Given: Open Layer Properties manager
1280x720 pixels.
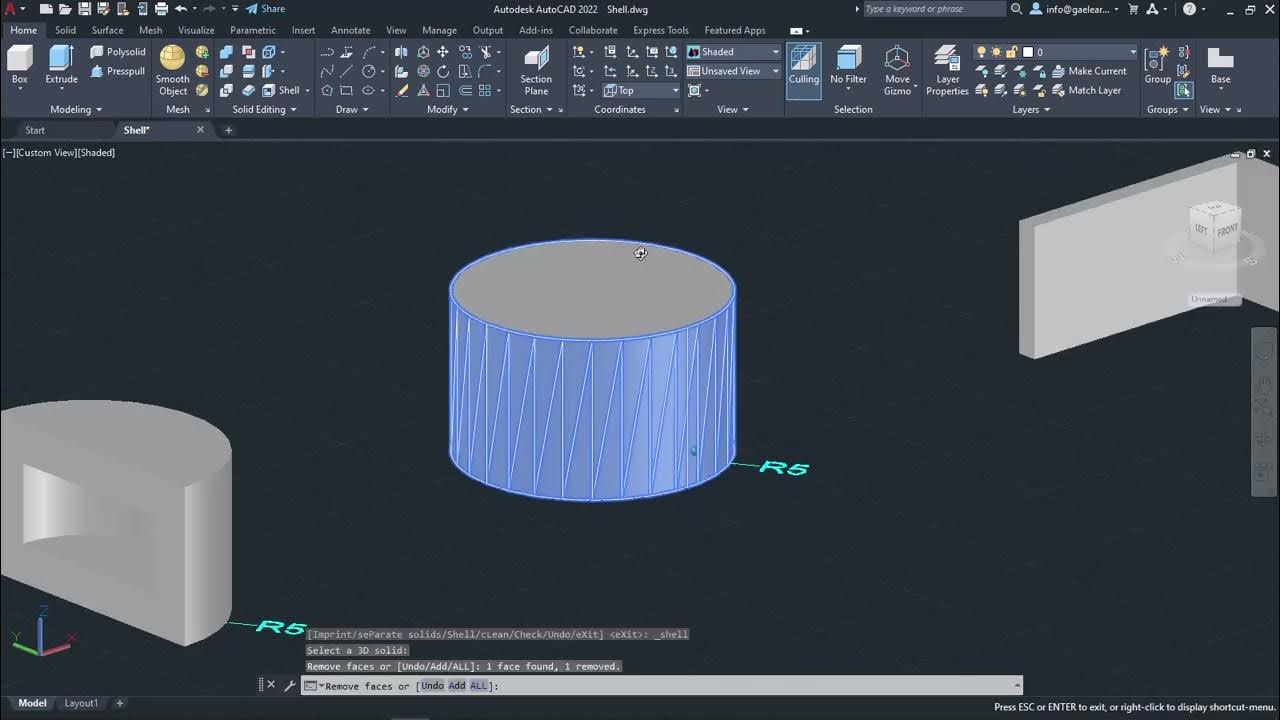Looking at the screenshot, I should [x=947, y=70].
